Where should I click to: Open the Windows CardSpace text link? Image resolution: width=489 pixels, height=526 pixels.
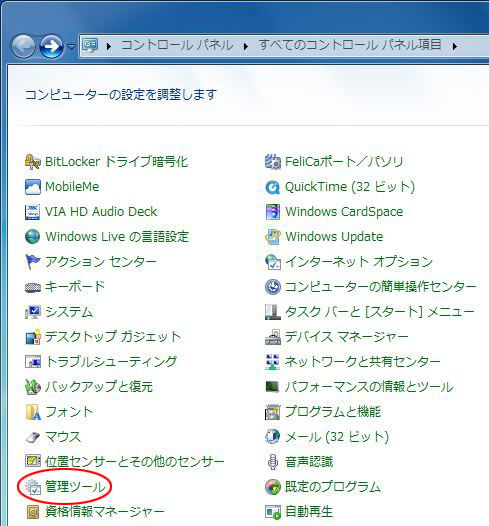[344, 212]
